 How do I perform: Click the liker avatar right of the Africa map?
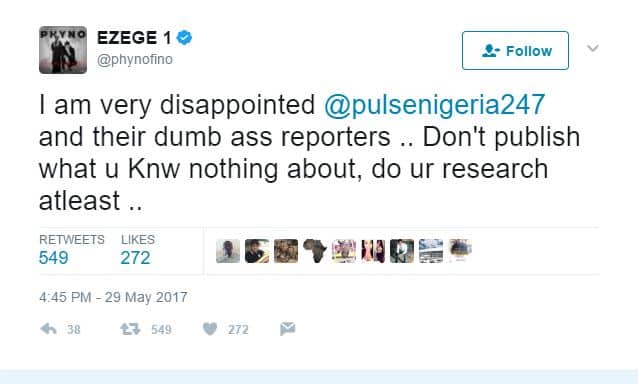(x=344, y=251)
